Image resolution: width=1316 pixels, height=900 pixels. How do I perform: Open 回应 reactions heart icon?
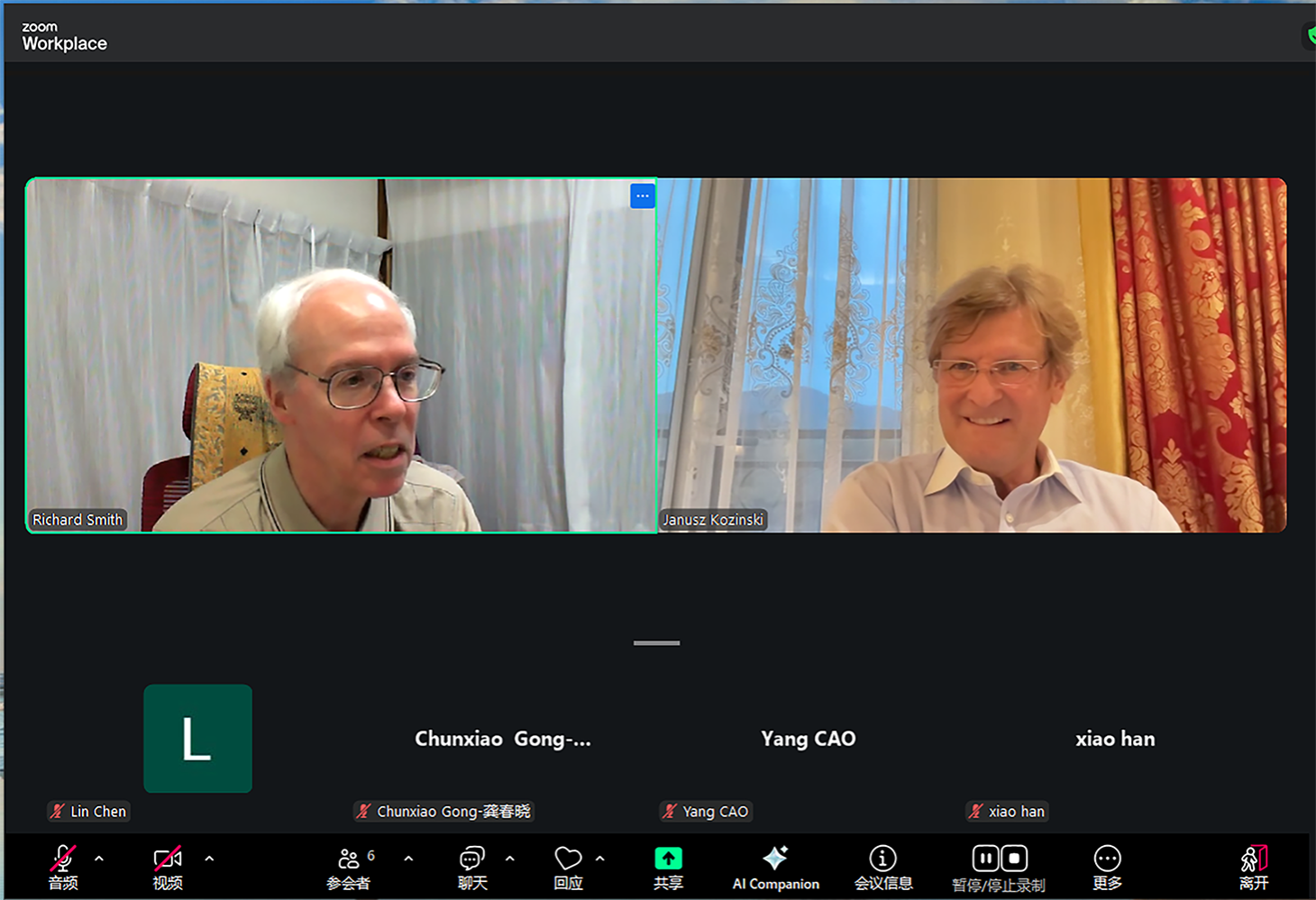[x=568, y=867]
